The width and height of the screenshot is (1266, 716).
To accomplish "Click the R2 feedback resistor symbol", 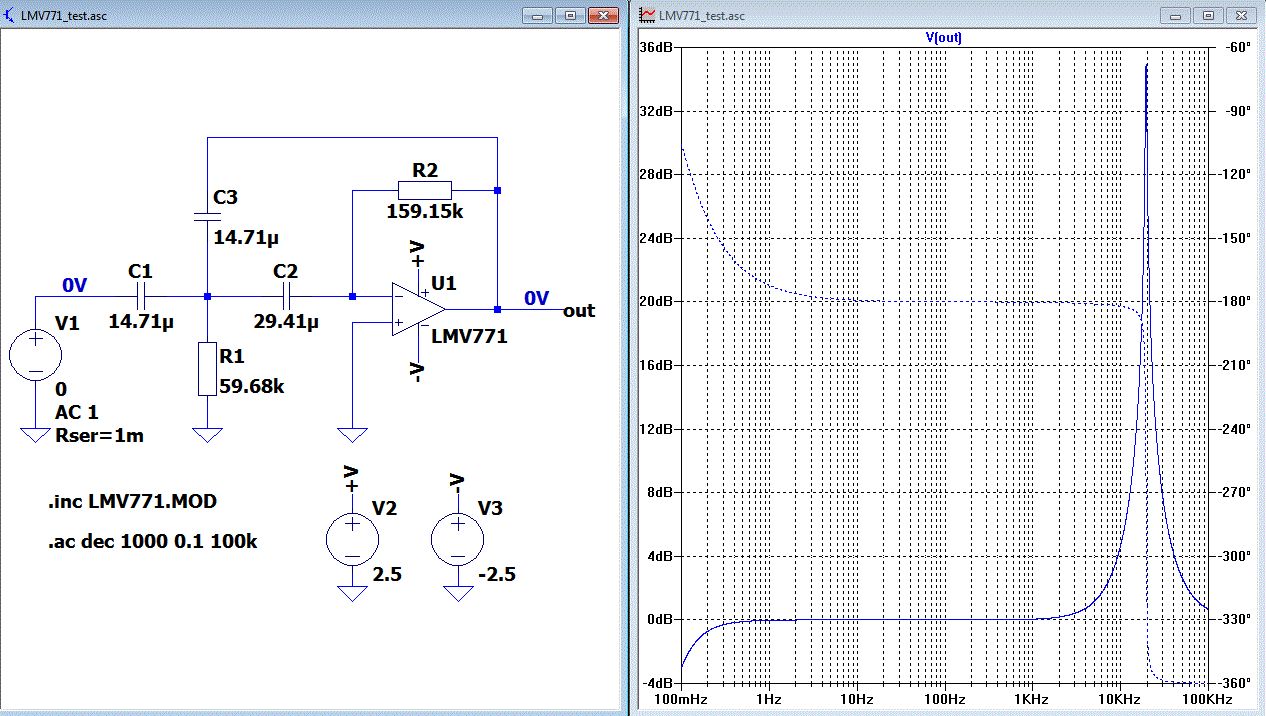I will 424,190.
